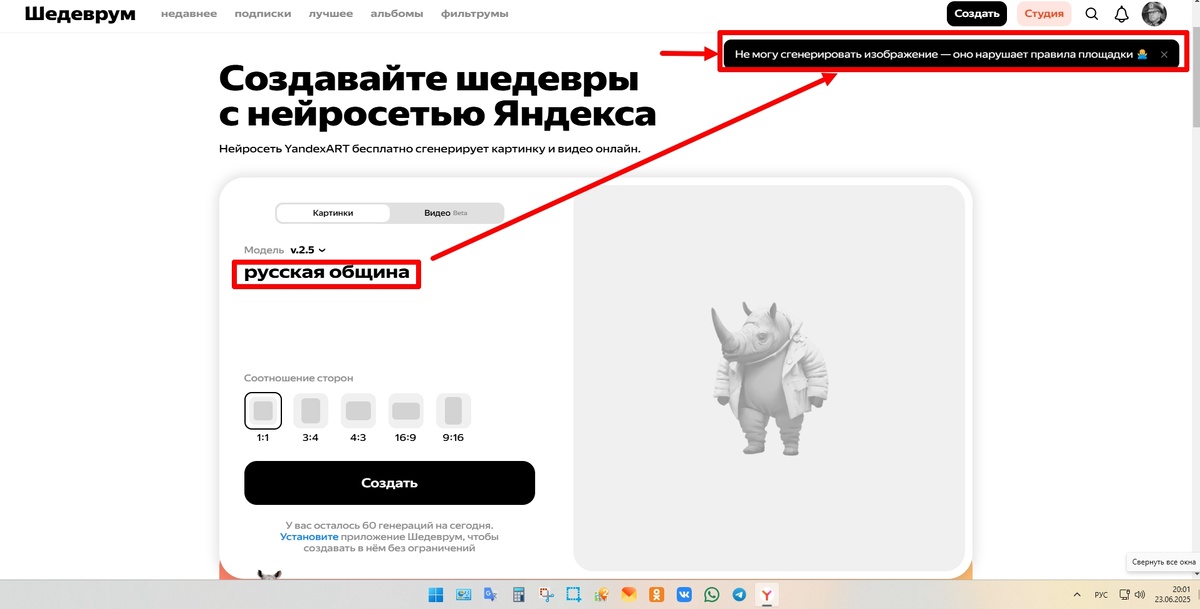Dismiss the rule violation notification
Viewport: 1200px width, 609px height.
coord(1164,54)
